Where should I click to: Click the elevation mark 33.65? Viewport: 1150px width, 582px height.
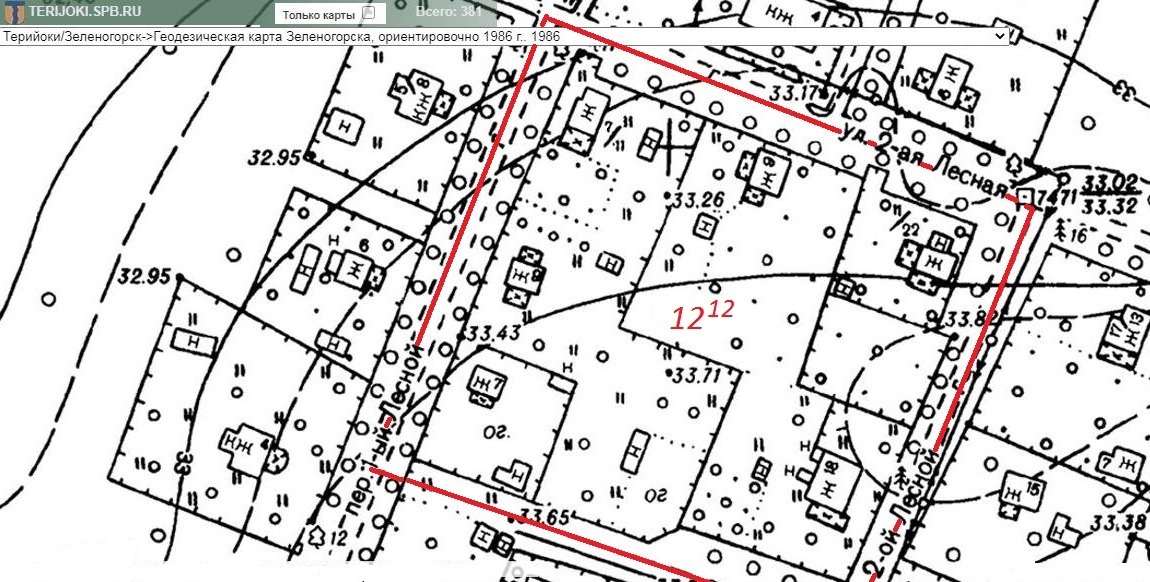pos(544,516)
